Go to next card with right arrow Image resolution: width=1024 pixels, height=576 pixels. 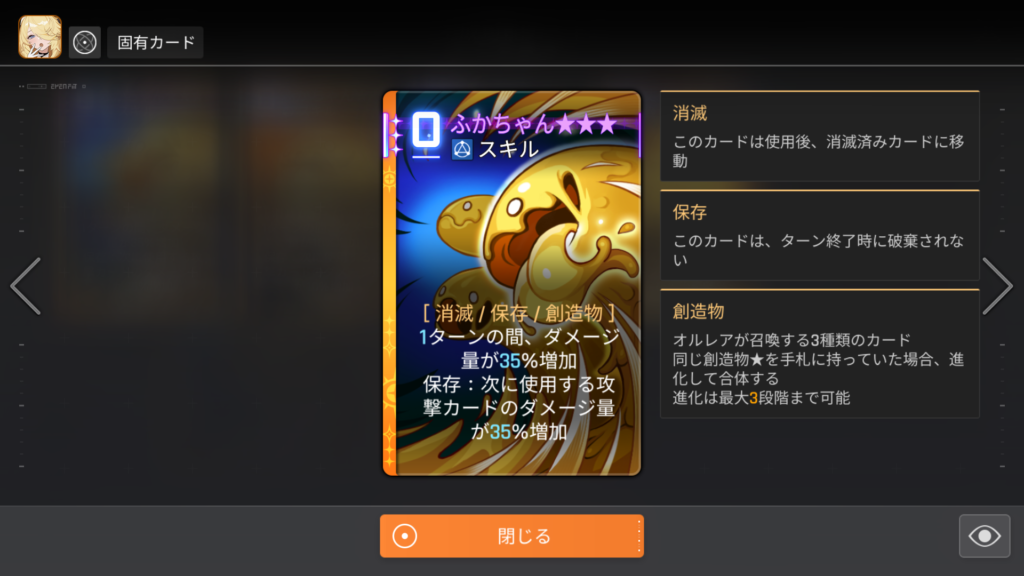click(x=997, y=286)
